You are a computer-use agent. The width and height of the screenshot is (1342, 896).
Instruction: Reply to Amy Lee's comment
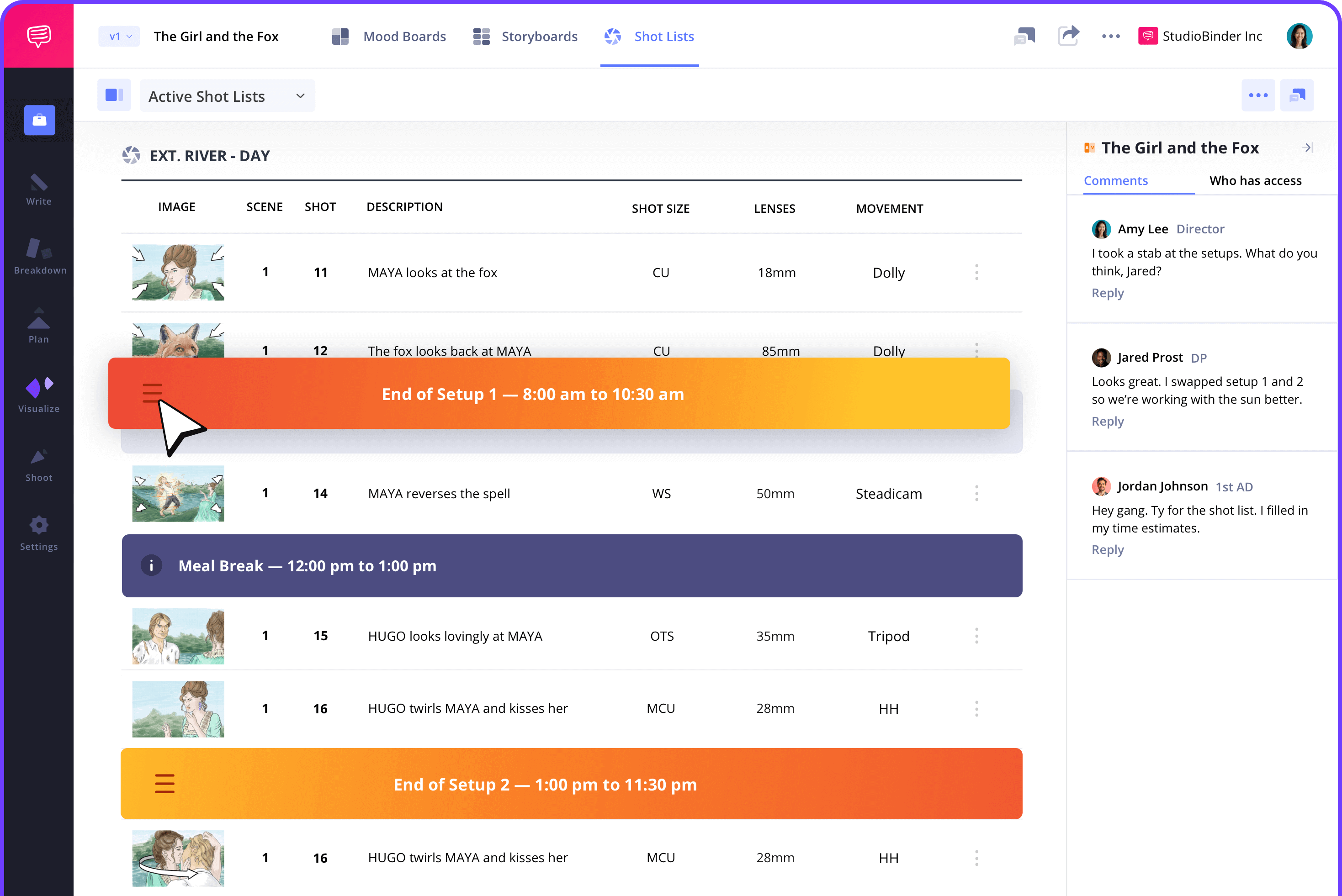(x=1107, y=293)
